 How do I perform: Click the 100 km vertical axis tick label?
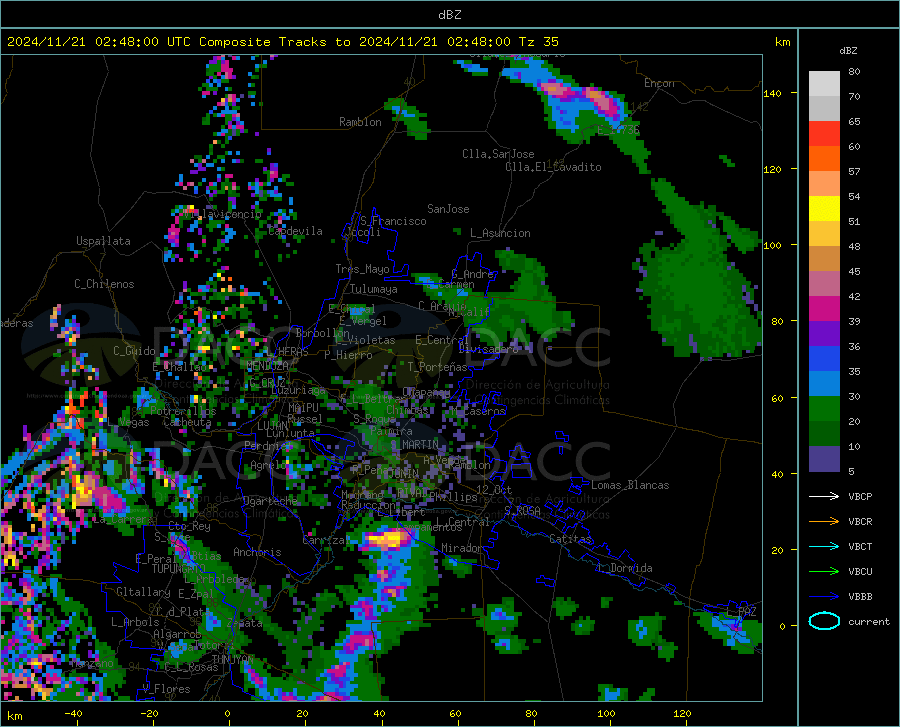(772, 245)
